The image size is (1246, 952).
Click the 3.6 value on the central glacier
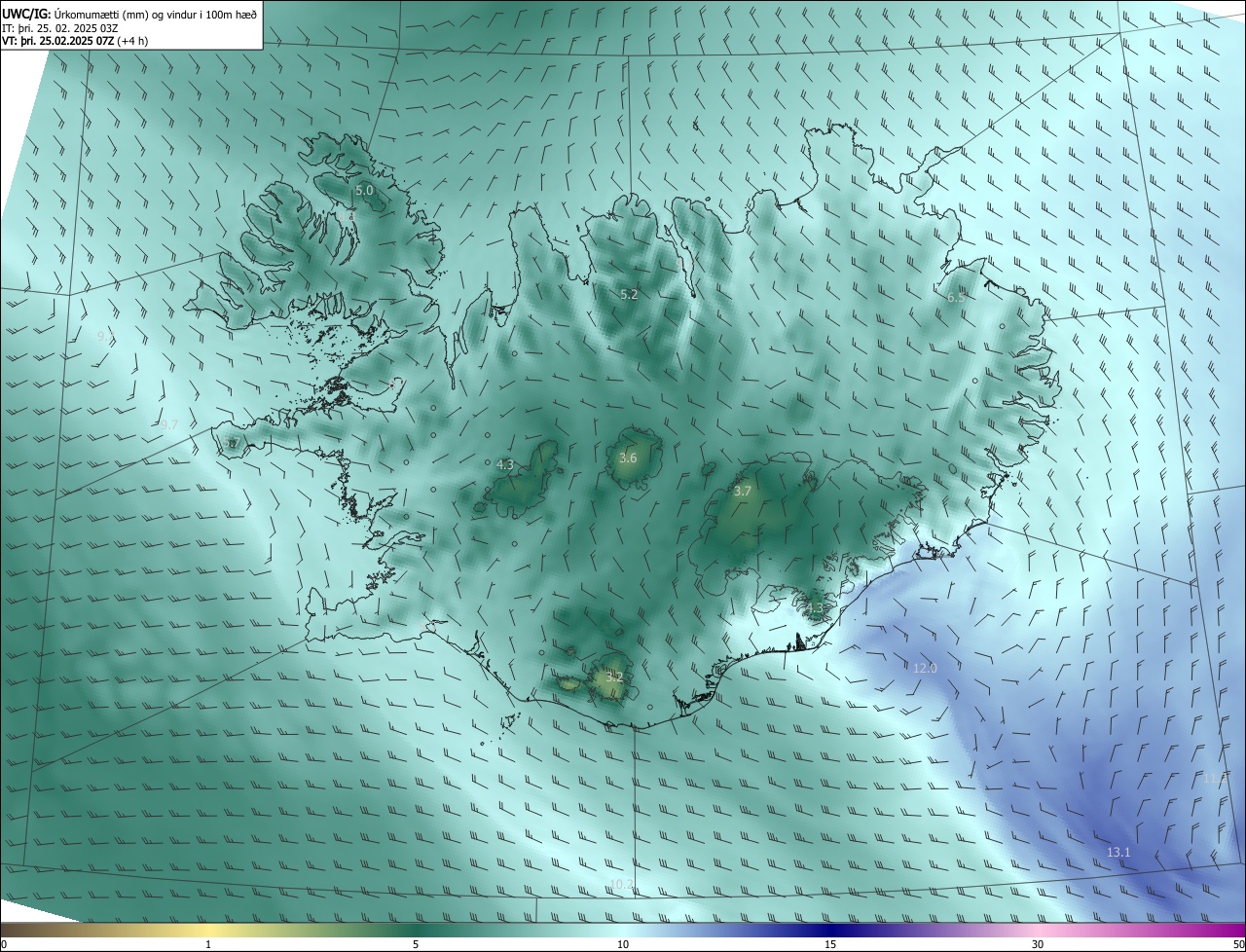point(628,458)
